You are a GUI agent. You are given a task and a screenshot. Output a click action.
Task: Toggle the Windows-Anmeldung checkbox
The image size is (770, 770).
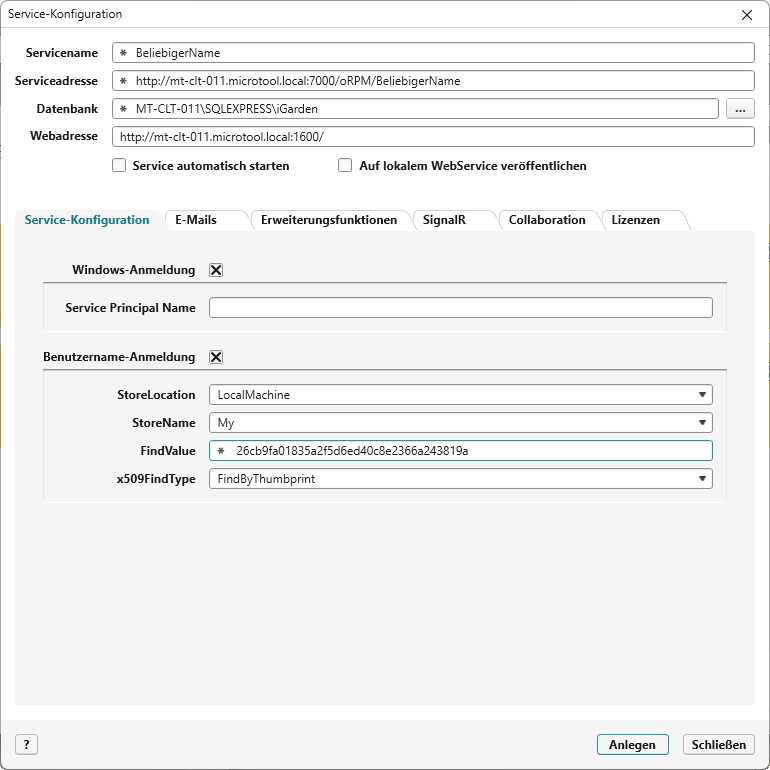[x=216, y=270]
